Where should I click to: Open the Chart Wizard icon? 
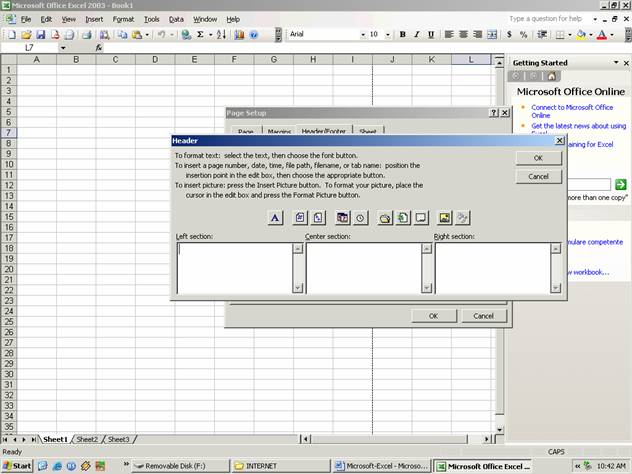239,35
